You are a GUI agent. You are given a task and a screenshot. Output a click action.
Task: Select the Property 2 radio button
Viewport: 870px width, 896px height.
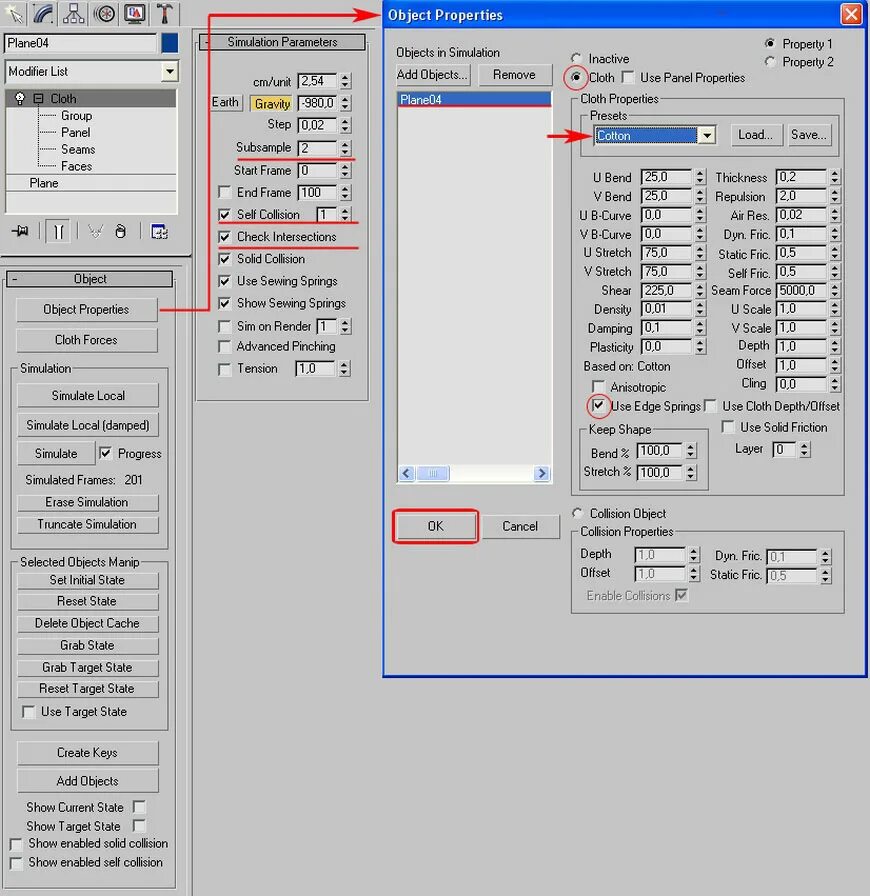coord(770,62)
